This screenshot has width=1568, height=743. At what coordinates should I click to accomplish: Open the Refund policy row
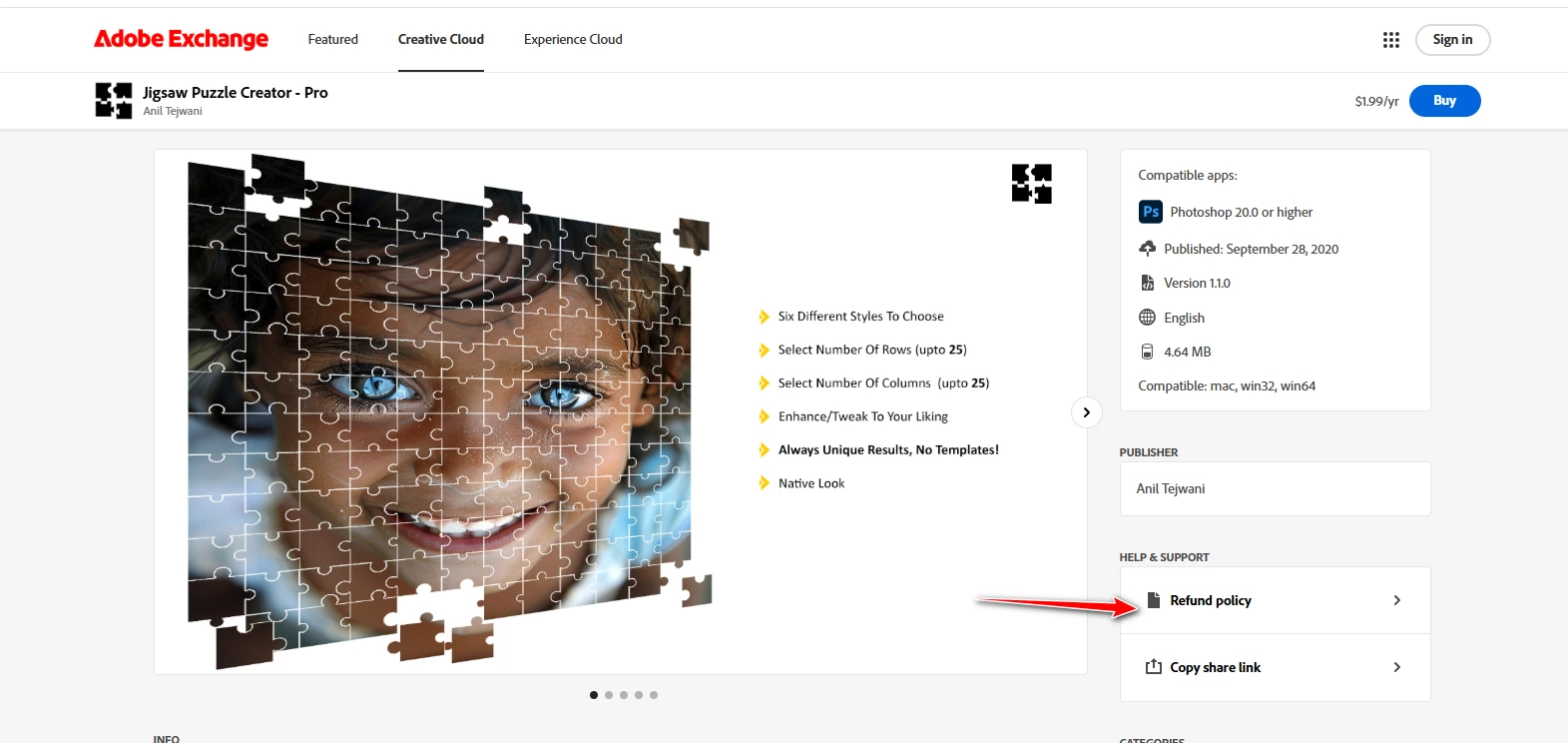pyautogui.click(x=1275, y=600)
